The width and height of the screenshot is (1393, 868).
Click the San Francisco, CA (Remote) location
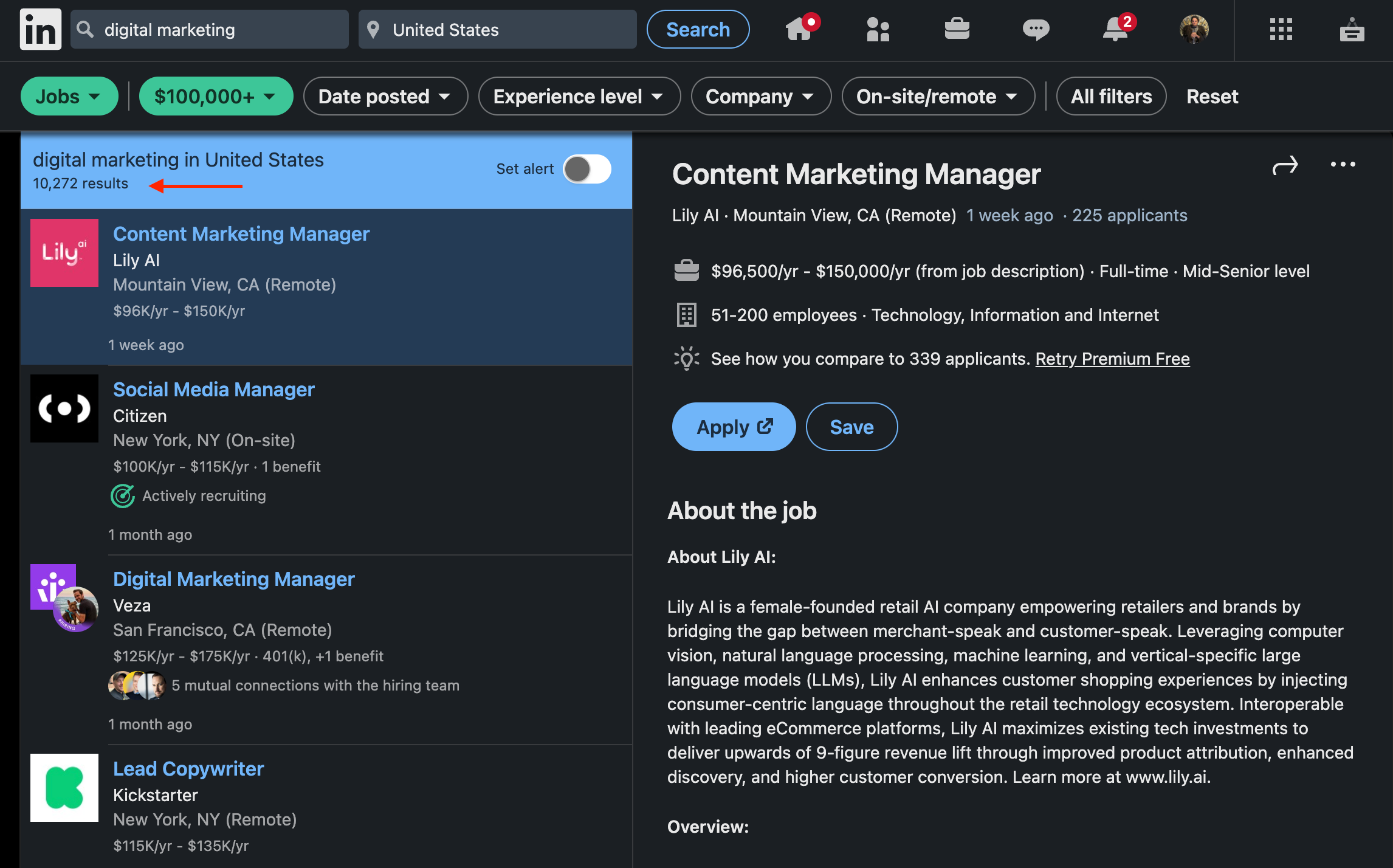coord(222,630)
